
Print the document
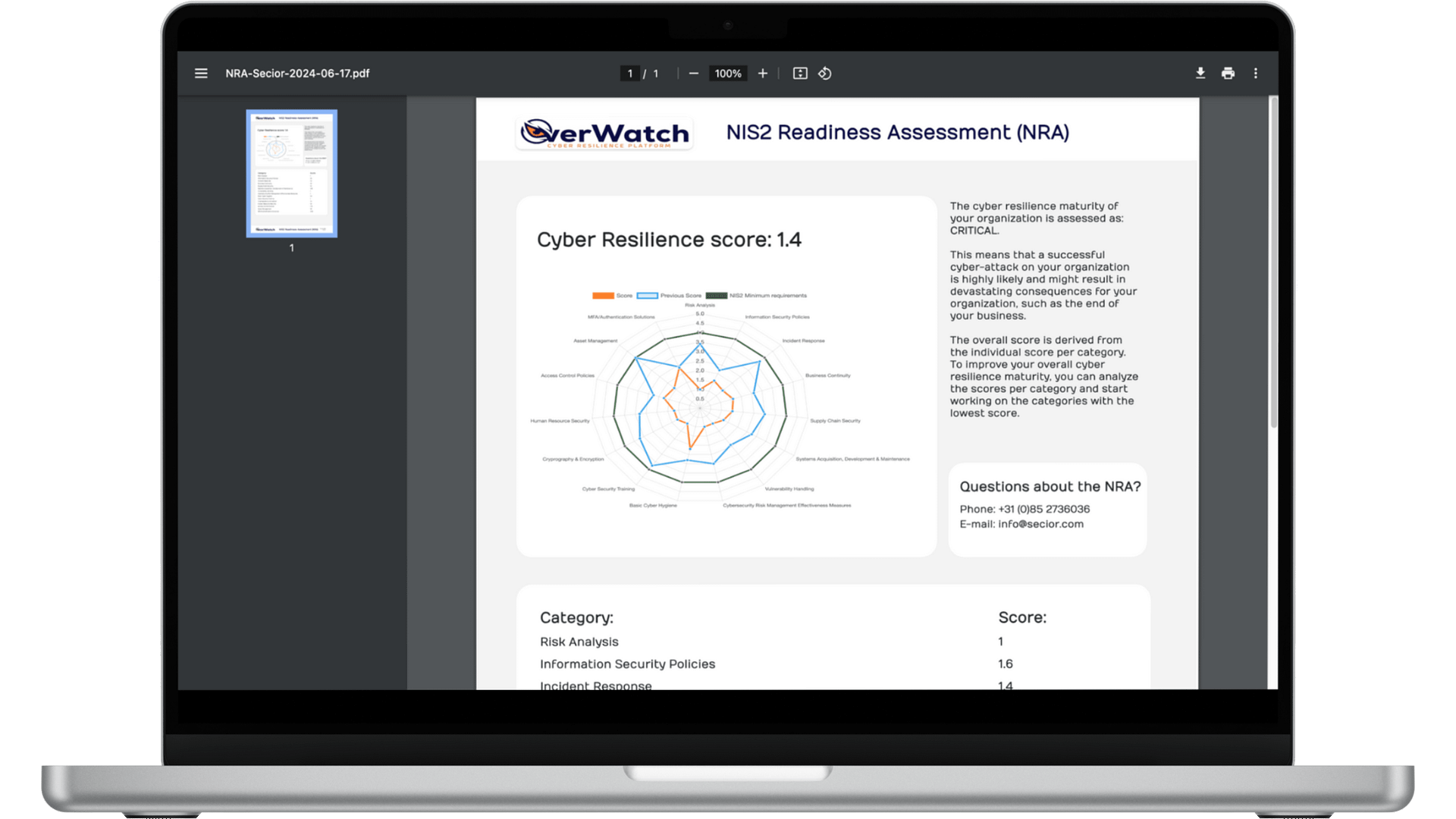pos(1228,74)
